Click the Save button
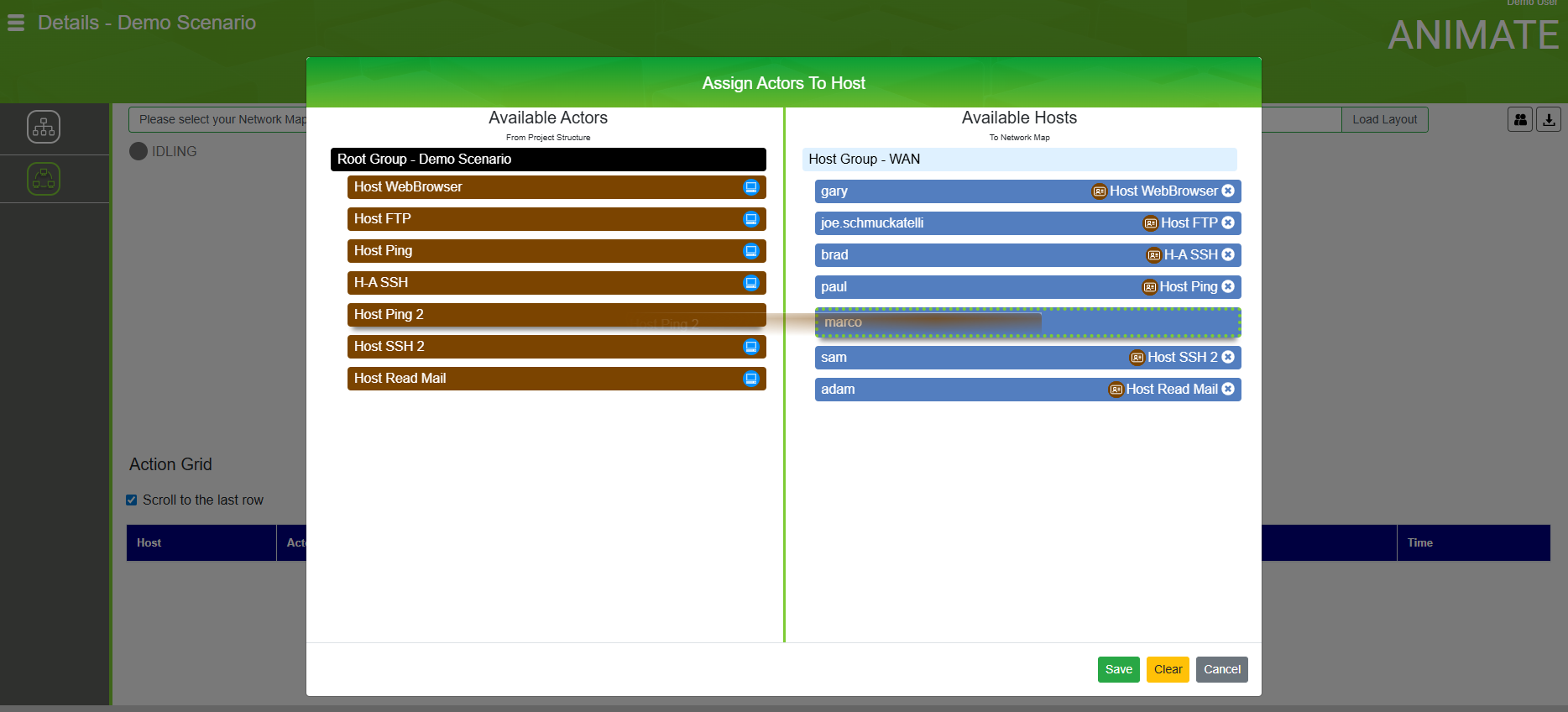Viewport: 1568px width, 712px height. [1118, 669]
